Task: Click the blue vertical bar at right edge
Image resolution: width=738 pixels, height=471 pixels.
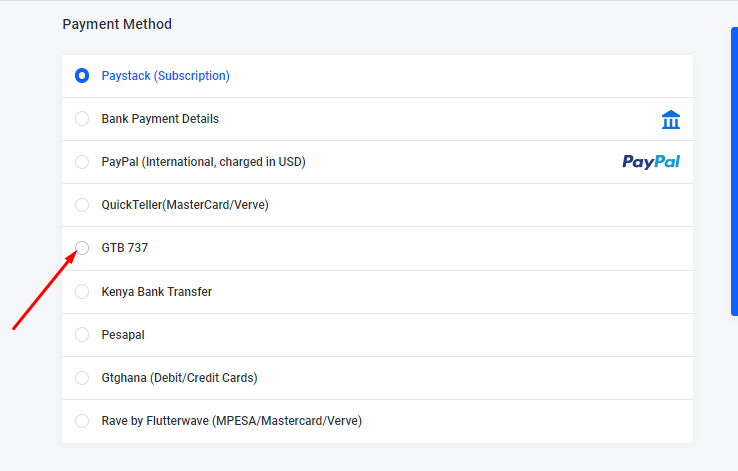Action: [734, 171]
